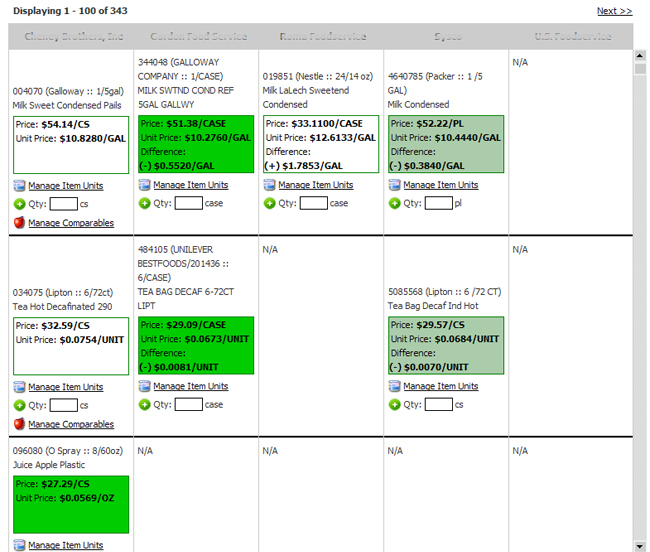Viewport: 650px width, 552px height.
Task: Click the Displaying 1 - 100 of 343 text
Action: point(70,11)
